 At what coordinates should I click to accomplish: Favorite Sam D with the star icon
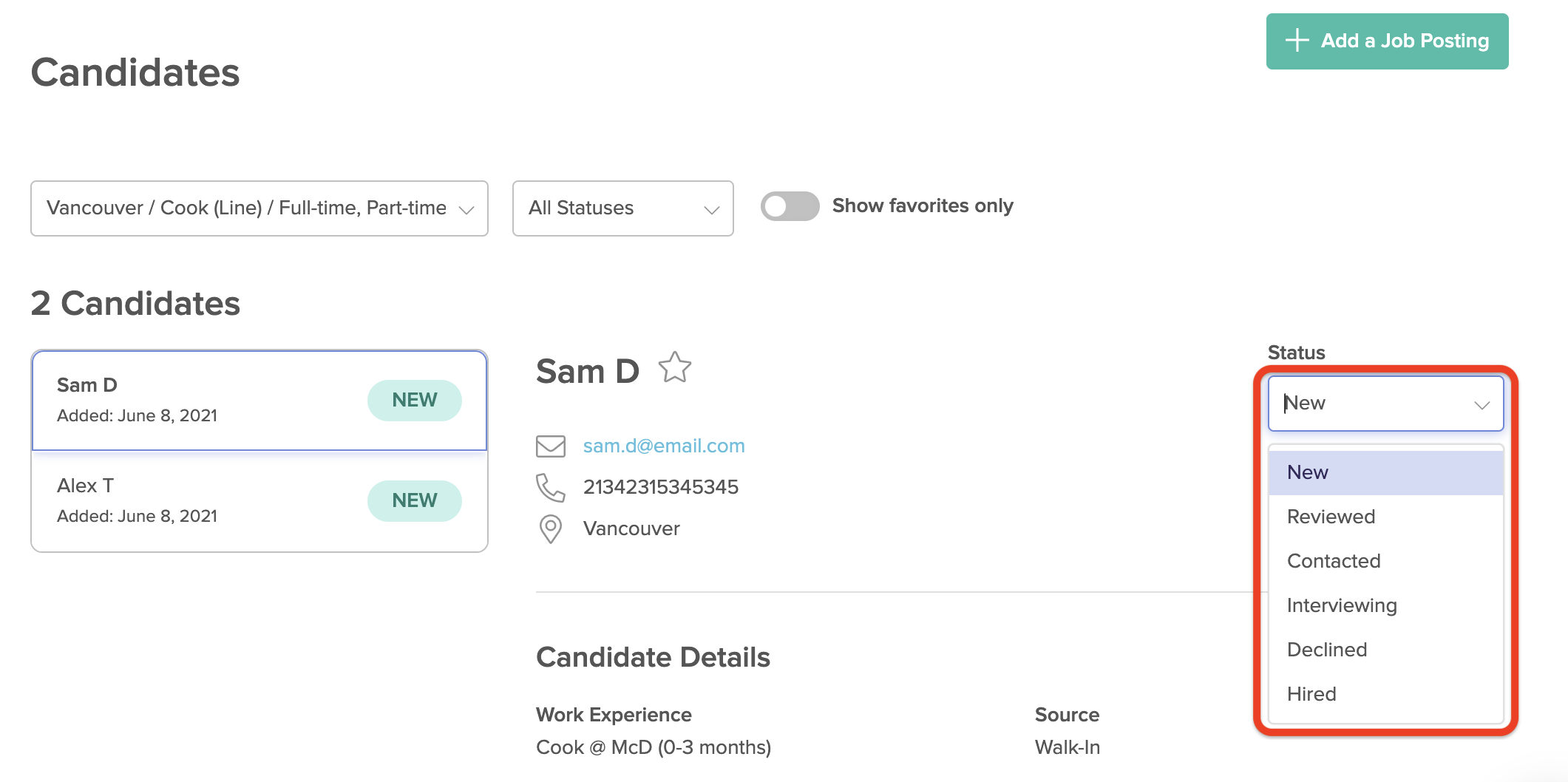tap(674, 367)
